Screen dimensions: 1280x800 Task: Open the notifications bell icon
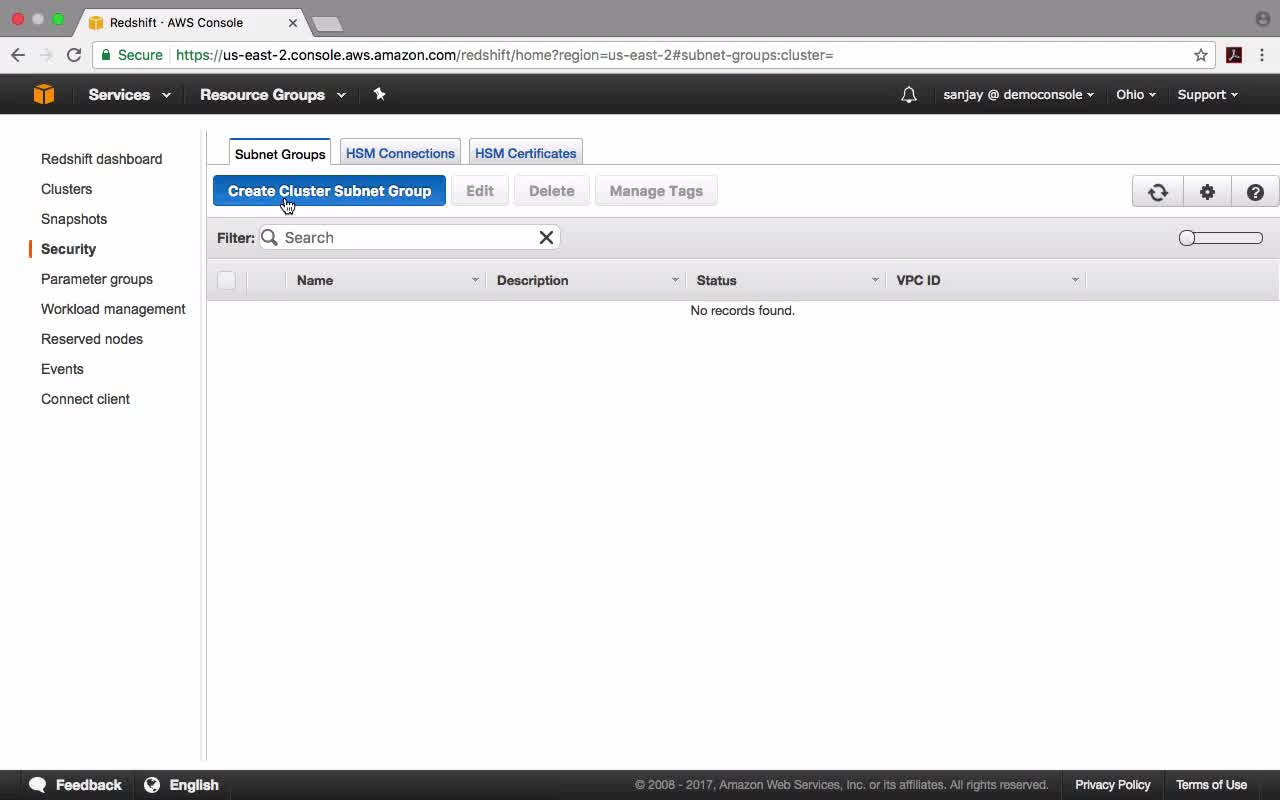(908, 95)
